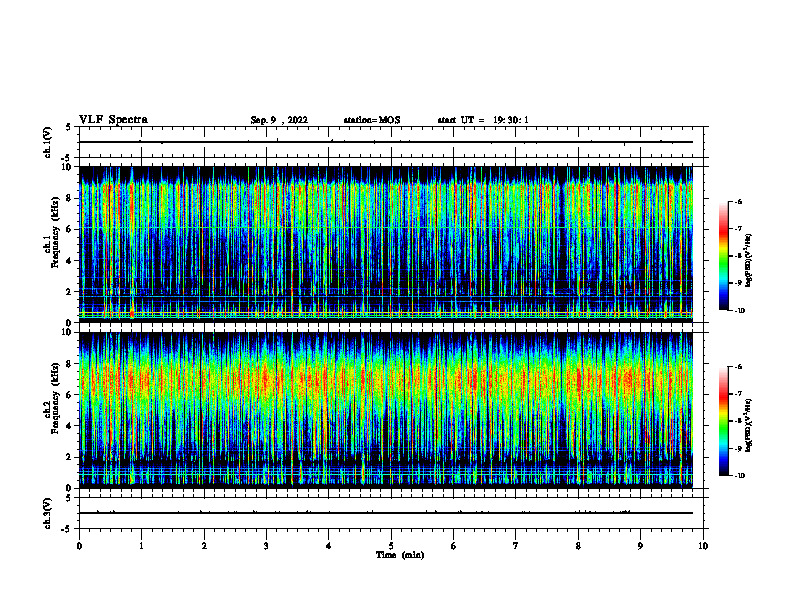Viewport: 792px width, 612px height.
Task: Click the upper PSD color scale bar
Action: coord(723,256)
